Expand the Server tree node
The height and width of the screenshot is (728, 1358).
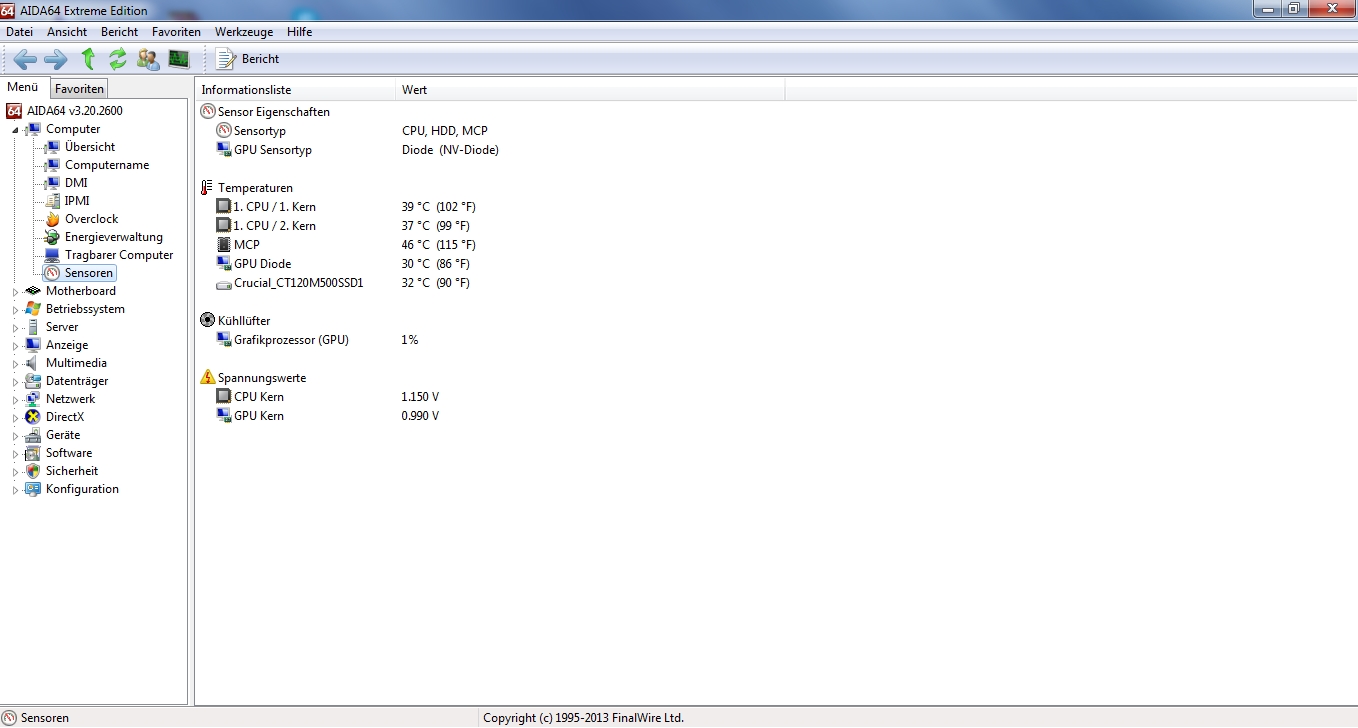(x=15, y=327)
